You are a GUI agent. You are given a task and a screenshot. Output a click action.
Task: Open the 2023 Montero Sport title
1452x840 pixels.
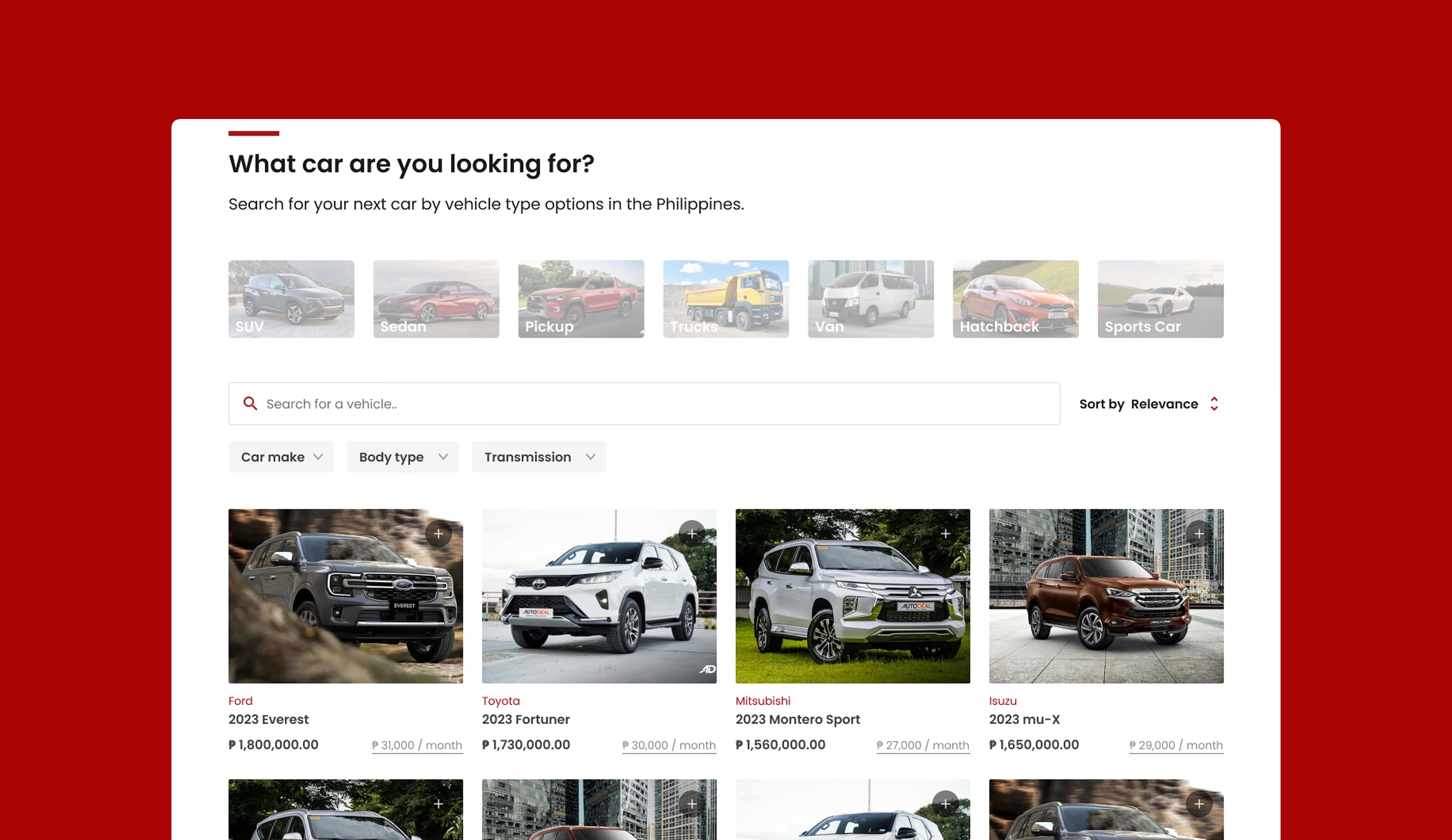pos(798,719)
